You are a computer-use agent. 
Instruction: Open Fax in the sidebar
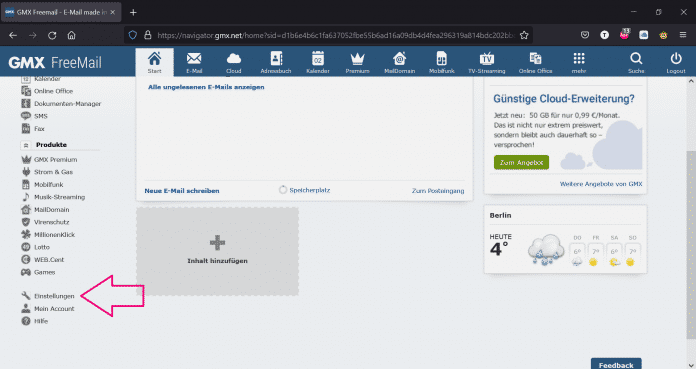pyautogui.click(x=33, y=129)
